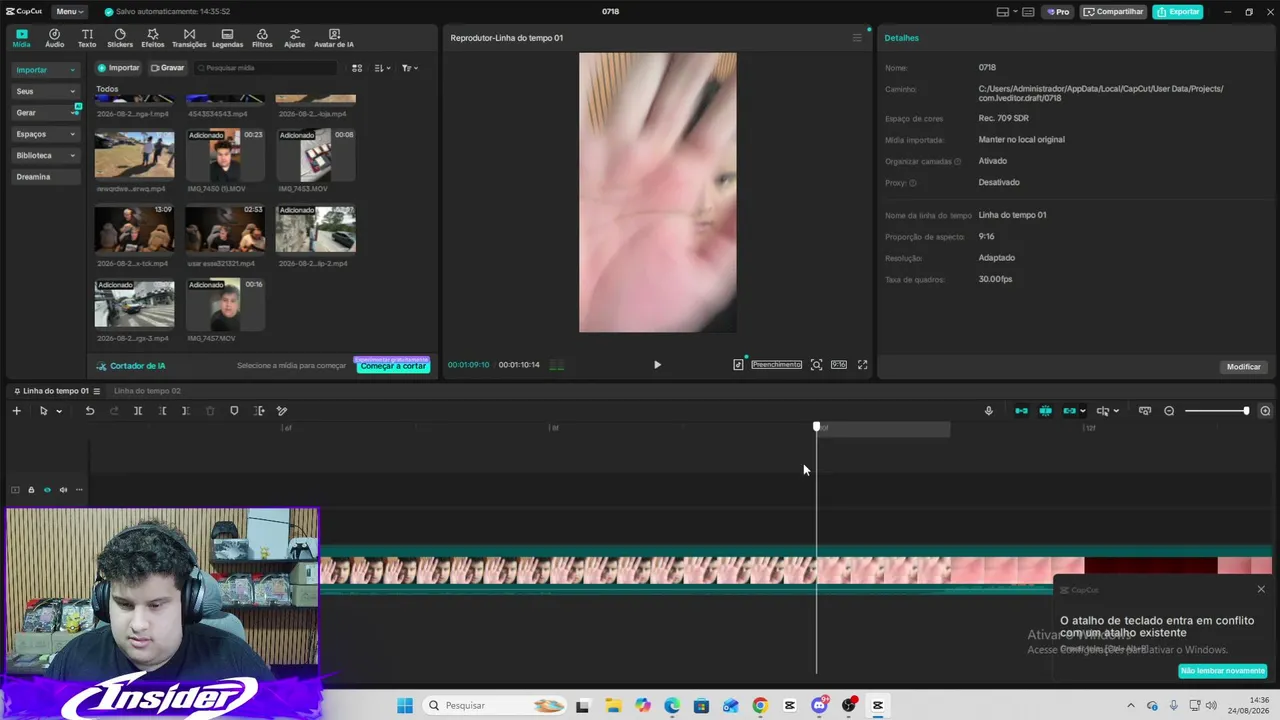Open the Áudio panel

tap(54, 38)
